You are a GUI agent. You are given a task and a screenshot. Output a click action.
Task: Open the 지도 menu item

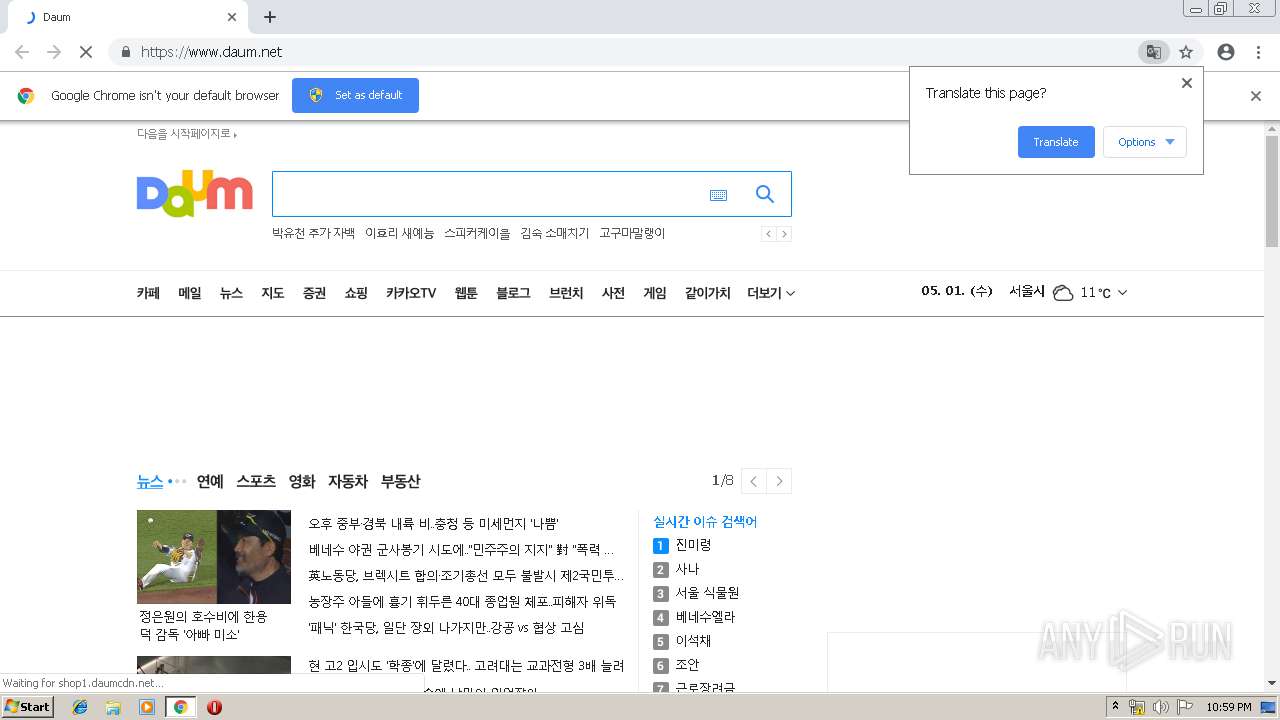pyautogui.click(x=273, y=293)
